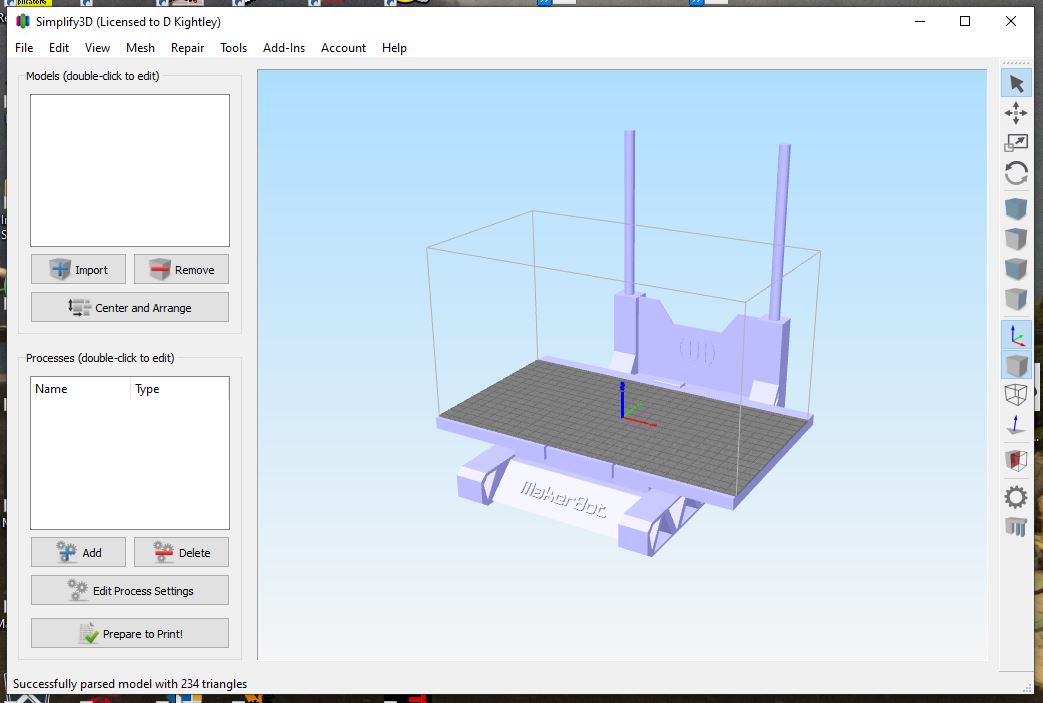Toggle solid model rendering
Viewport: 1043px width, 703px height.
[1016, 365]
